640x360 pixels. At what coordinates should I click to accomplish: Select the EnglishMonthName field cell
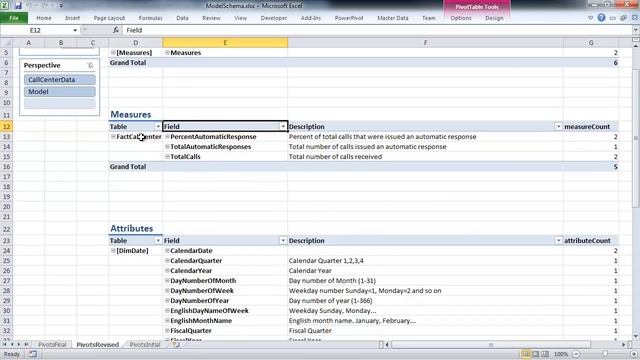click(x=225, y=321)
